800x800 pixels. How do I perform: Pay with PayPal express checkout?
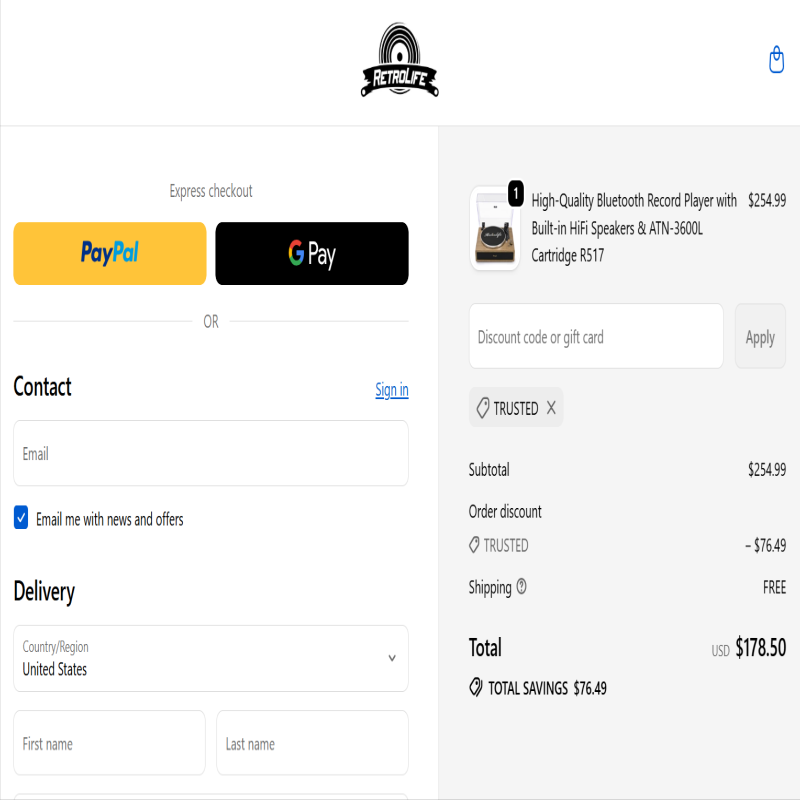pos(110,254)
